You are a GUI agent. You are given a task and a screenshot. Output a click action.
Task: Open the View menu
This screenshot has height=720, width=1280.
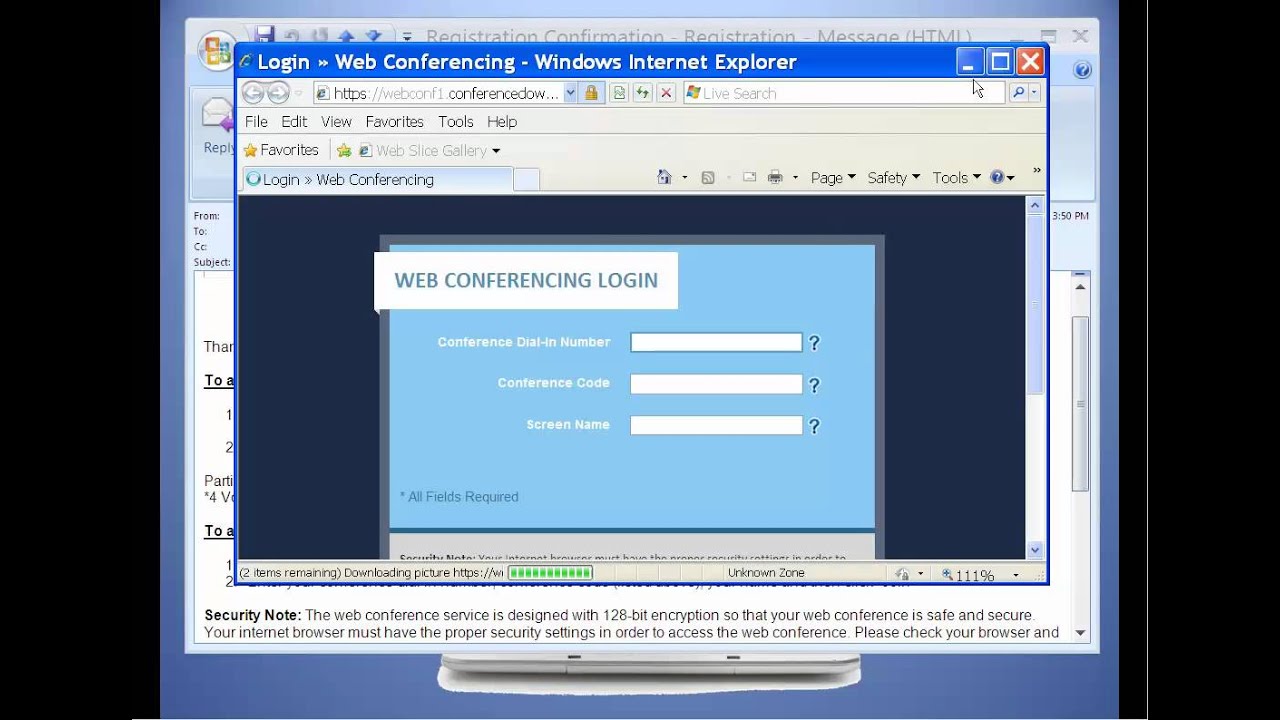coord(336,122)
